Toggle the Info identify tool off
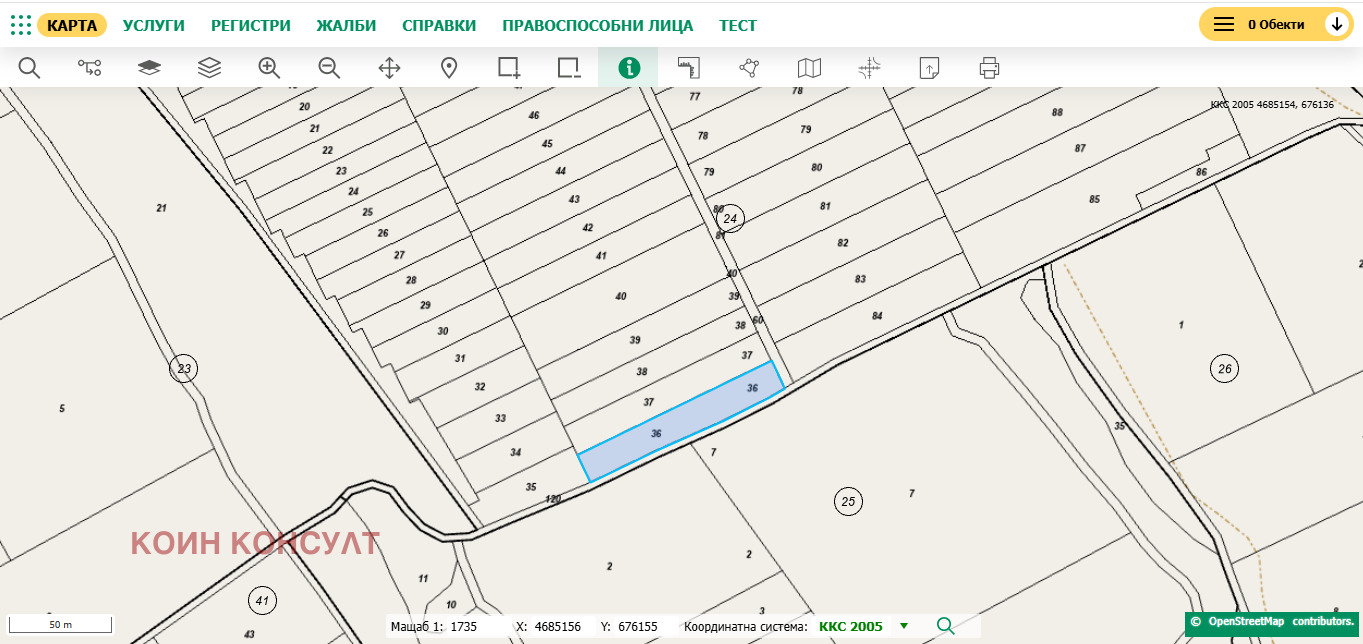 pos(628,68)
